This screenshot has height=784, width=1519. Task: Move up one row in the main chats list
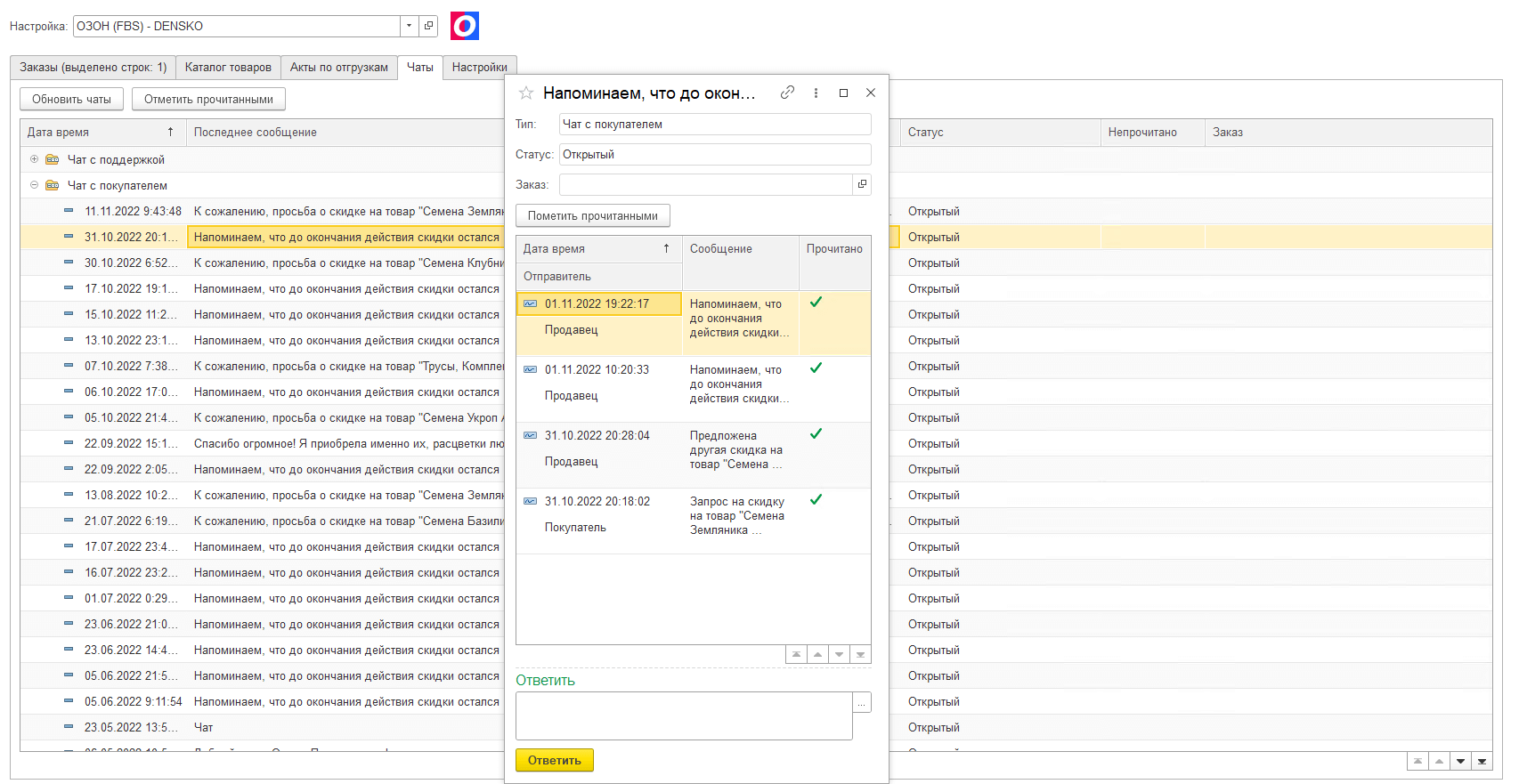[1439, 762]
